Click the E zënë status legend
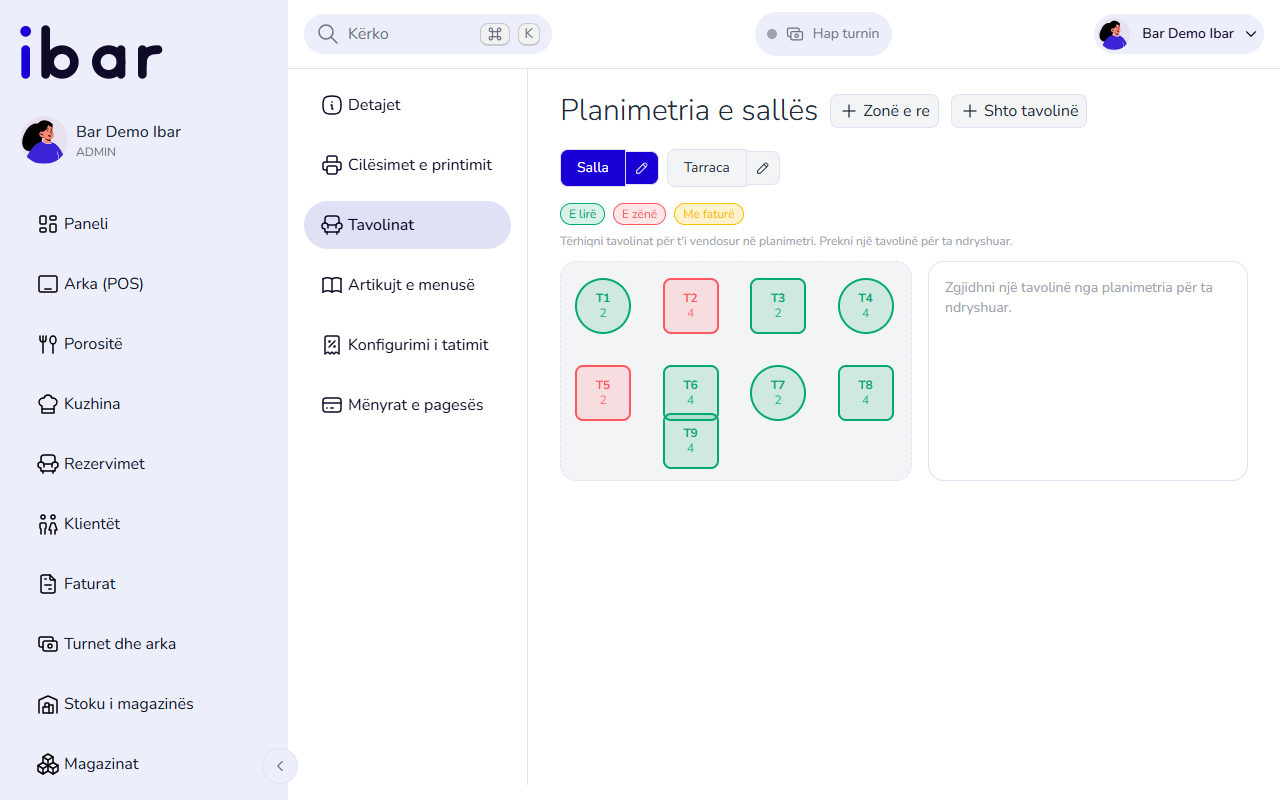 tap(639, 214)
